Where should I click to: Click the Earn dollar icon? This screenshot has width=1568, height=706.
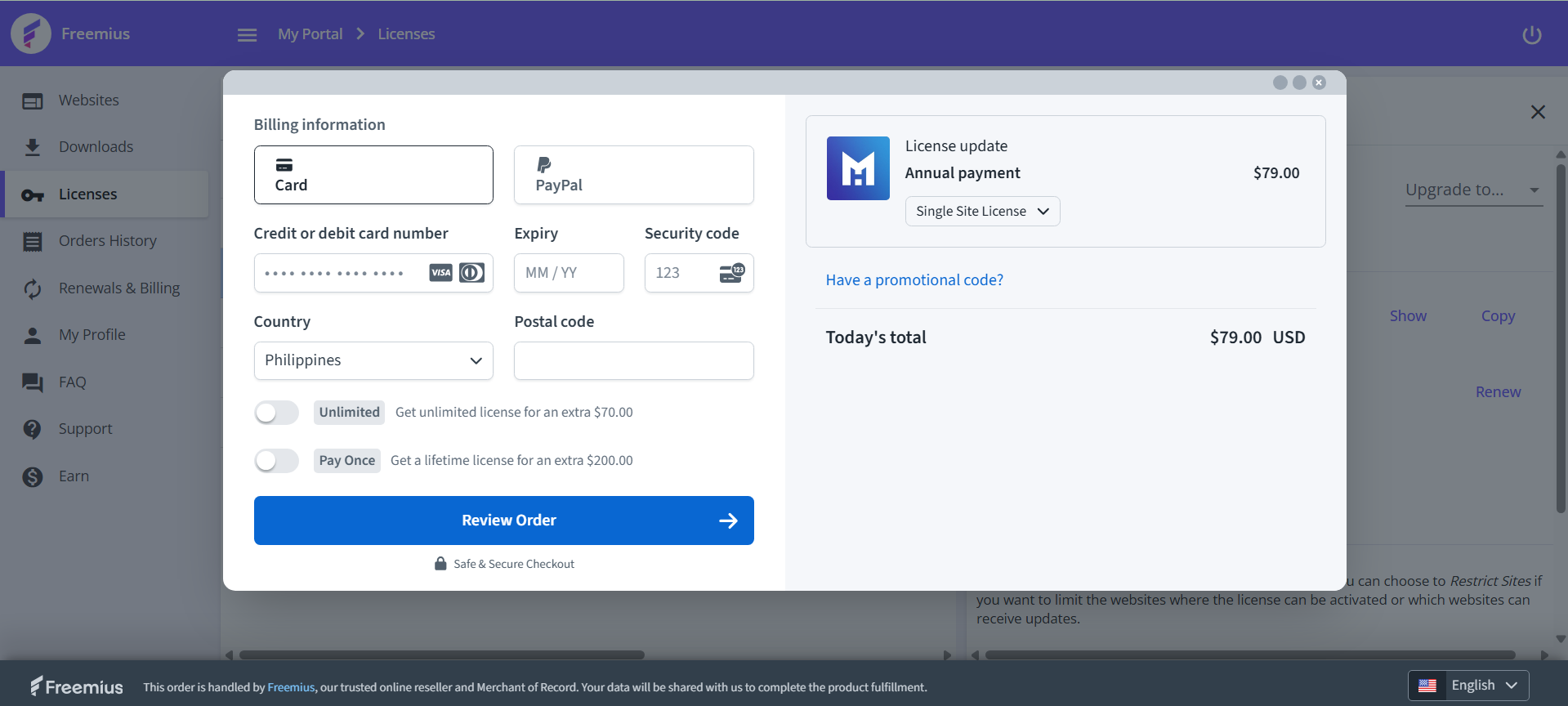pos(33,476)
